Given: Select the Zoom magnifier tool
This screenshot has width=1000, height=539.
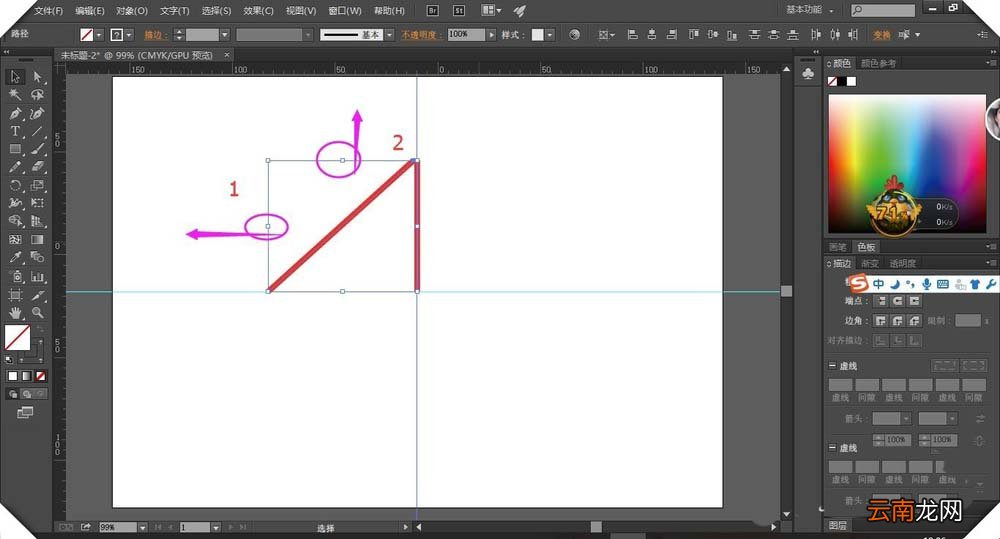Looking at the screenshot, I should pos(38,313).
